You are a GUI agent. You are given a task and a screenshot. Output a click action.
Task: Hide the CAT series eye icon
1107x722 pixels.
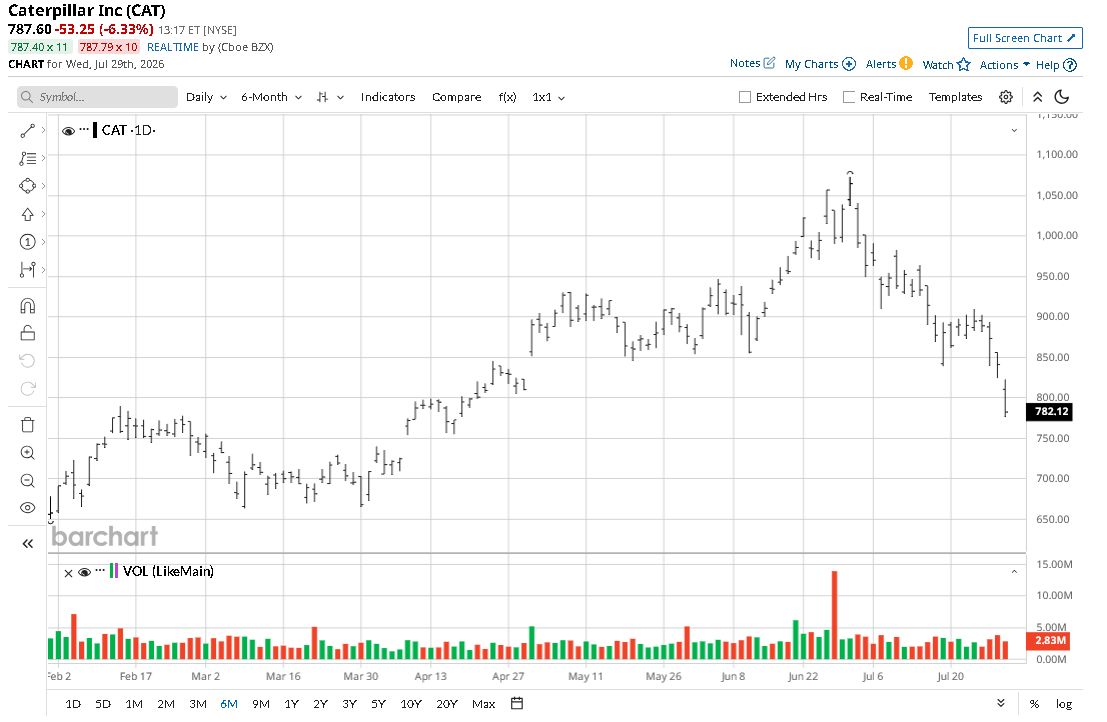68,131
